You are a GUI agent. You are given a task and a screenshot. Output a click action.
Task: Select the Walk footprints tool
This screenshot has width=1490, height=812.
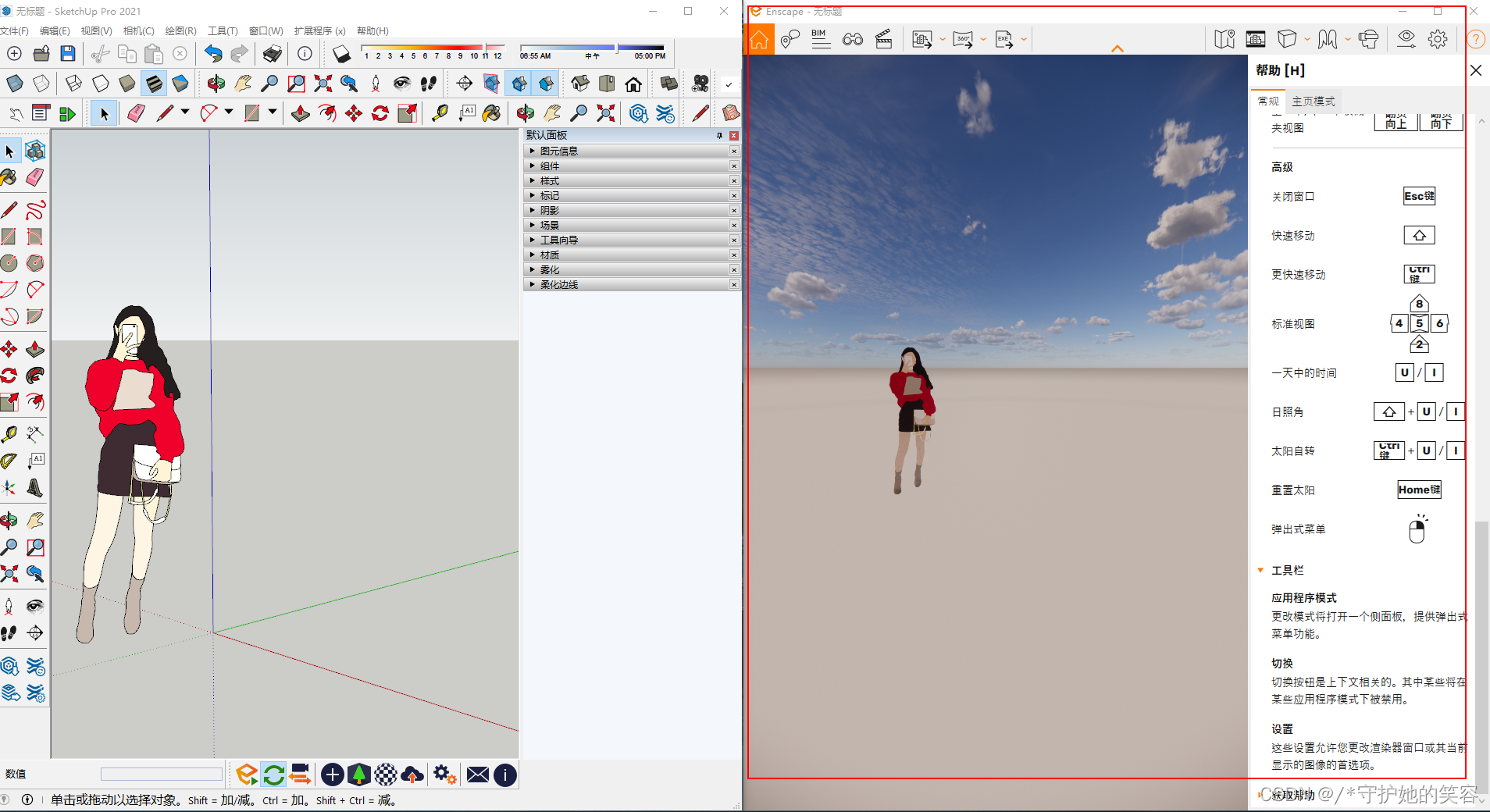tap(428, 83)
